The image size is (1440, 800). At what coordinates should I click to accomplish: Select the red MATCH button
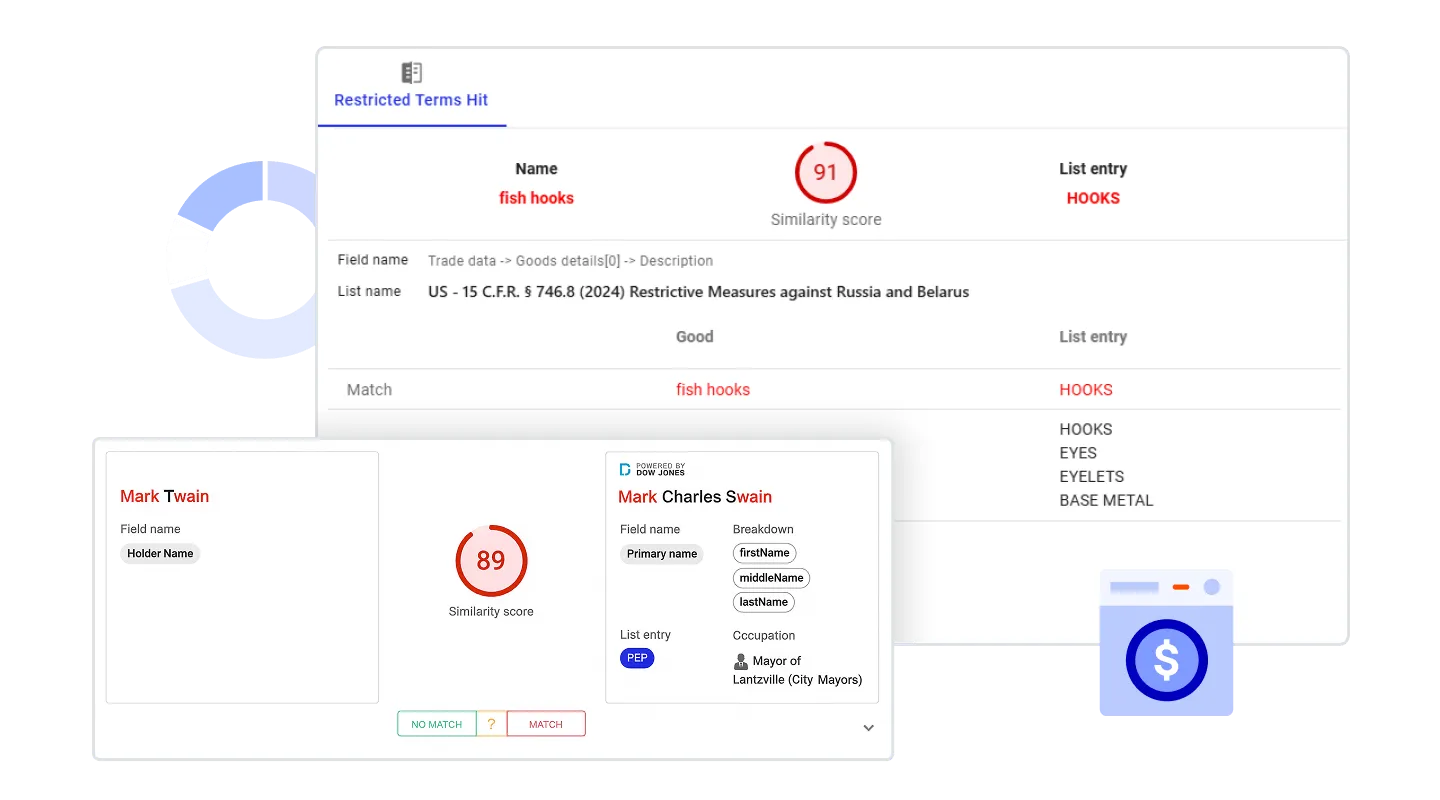click(x=546, y=724)
